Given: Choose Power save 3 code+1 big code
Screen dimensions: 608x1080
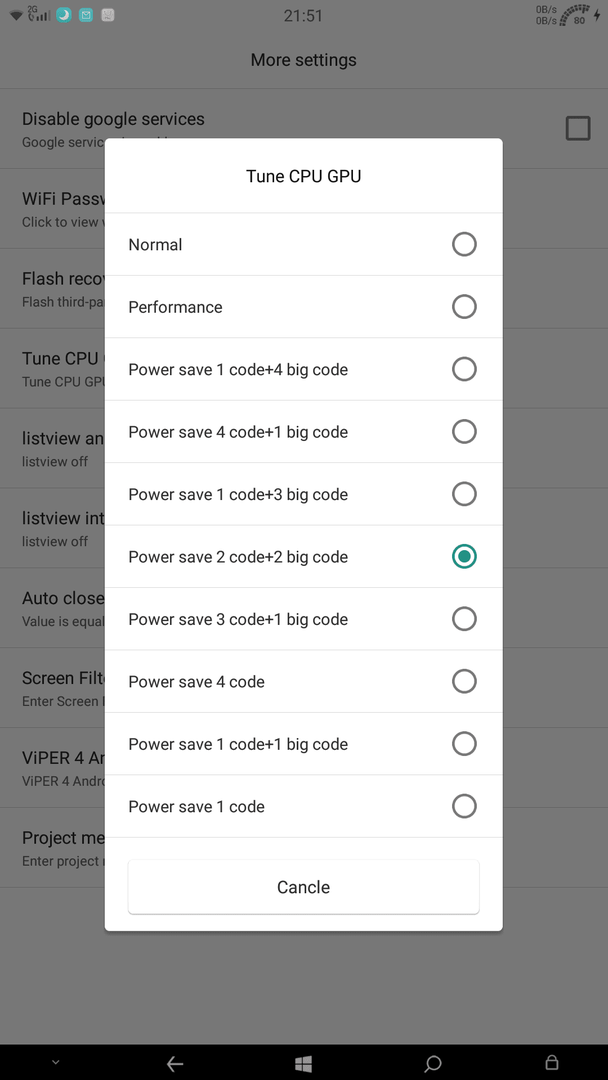Looking at the screenshot, I should click(304, 619).
